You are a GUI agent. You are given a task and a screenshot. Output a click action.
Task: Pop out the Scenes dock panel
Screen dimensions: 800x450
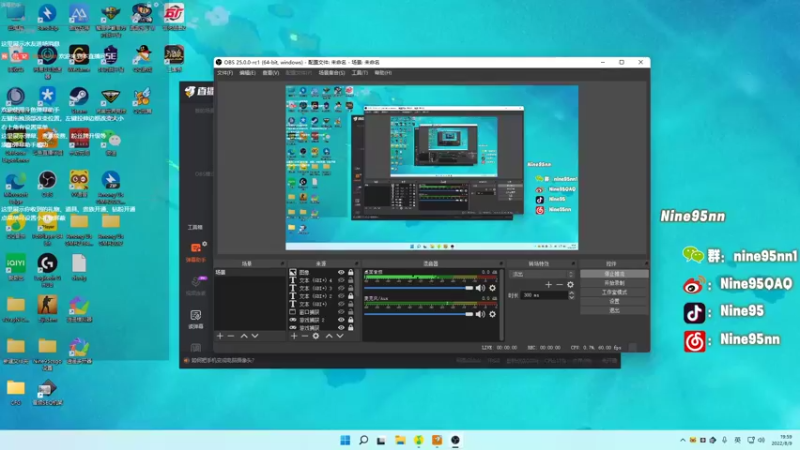pos(282,263)
